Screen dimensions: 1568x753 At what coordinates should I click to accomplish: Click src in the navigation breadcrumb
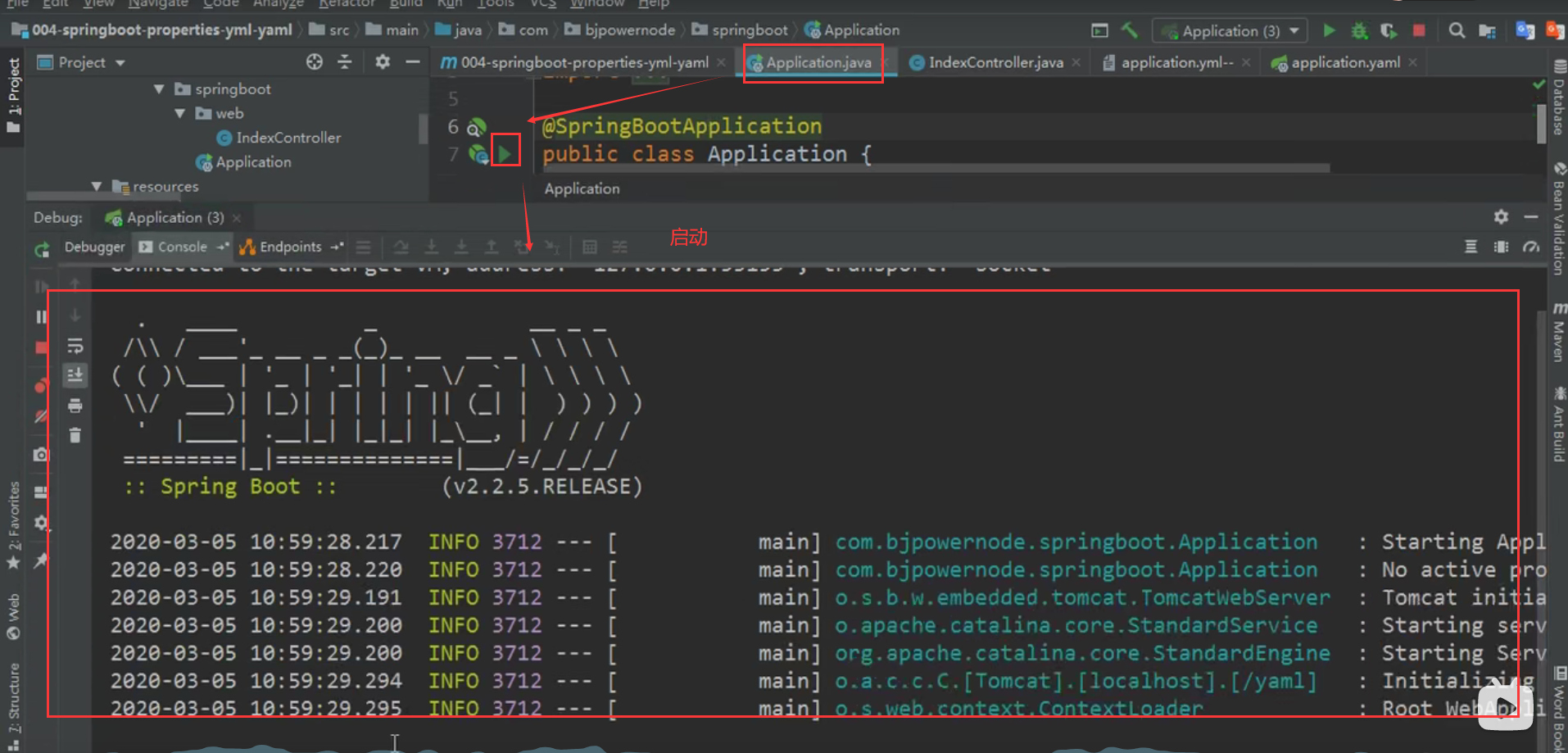pos(329,30)
